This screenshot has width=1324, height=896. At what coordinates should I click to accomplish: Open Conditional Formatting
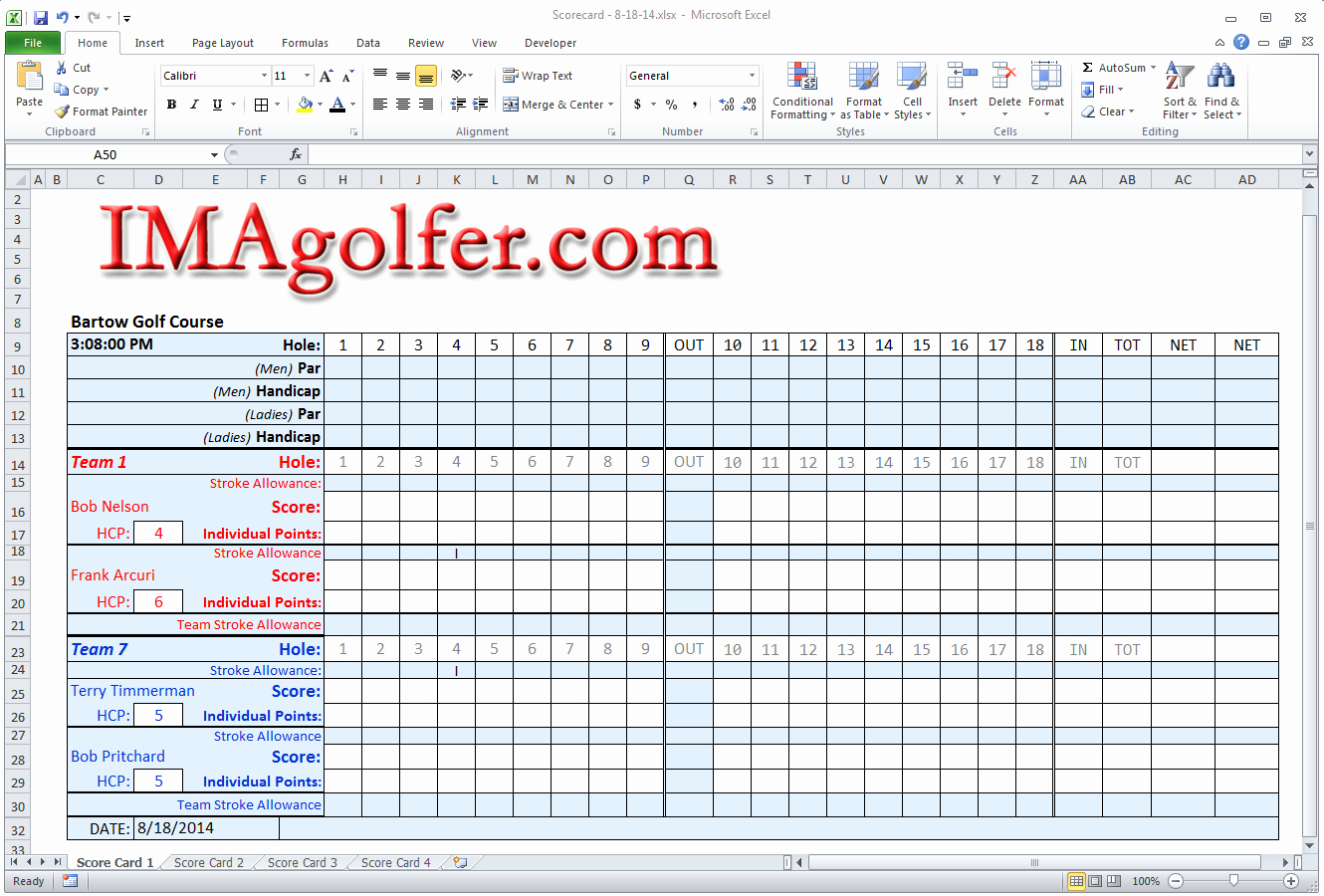[802, 91]
